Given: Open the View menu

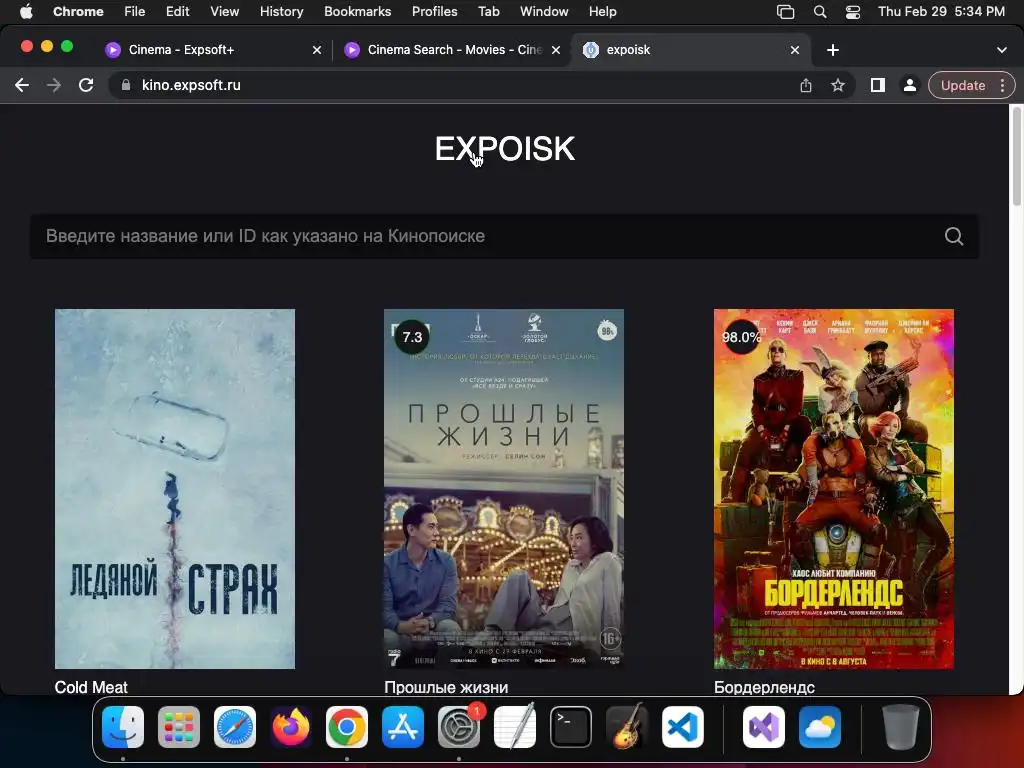Looking at the screenshot, I should [x=225, y=11].
